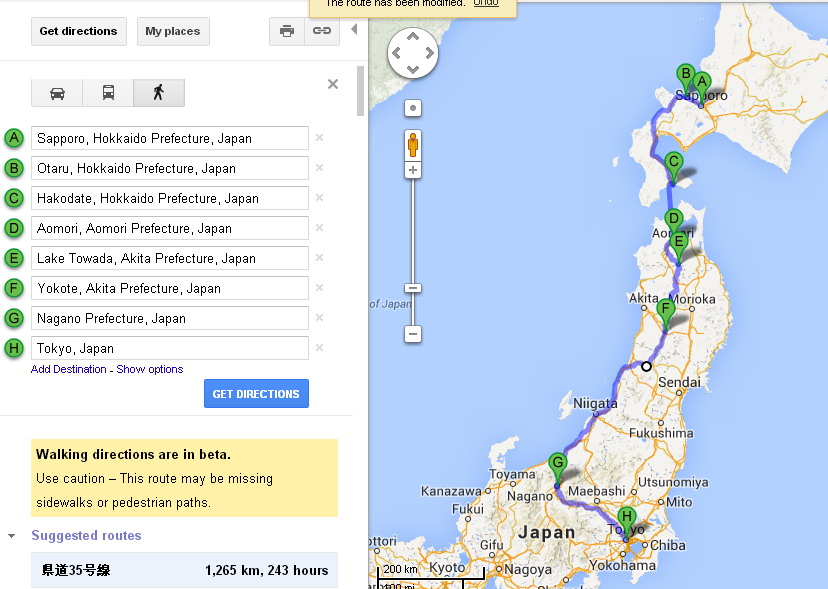The height and width of the screenshot is (589, 828).
Task: Remove Nagano Prefecture destination with X
Action: [319, 318]
